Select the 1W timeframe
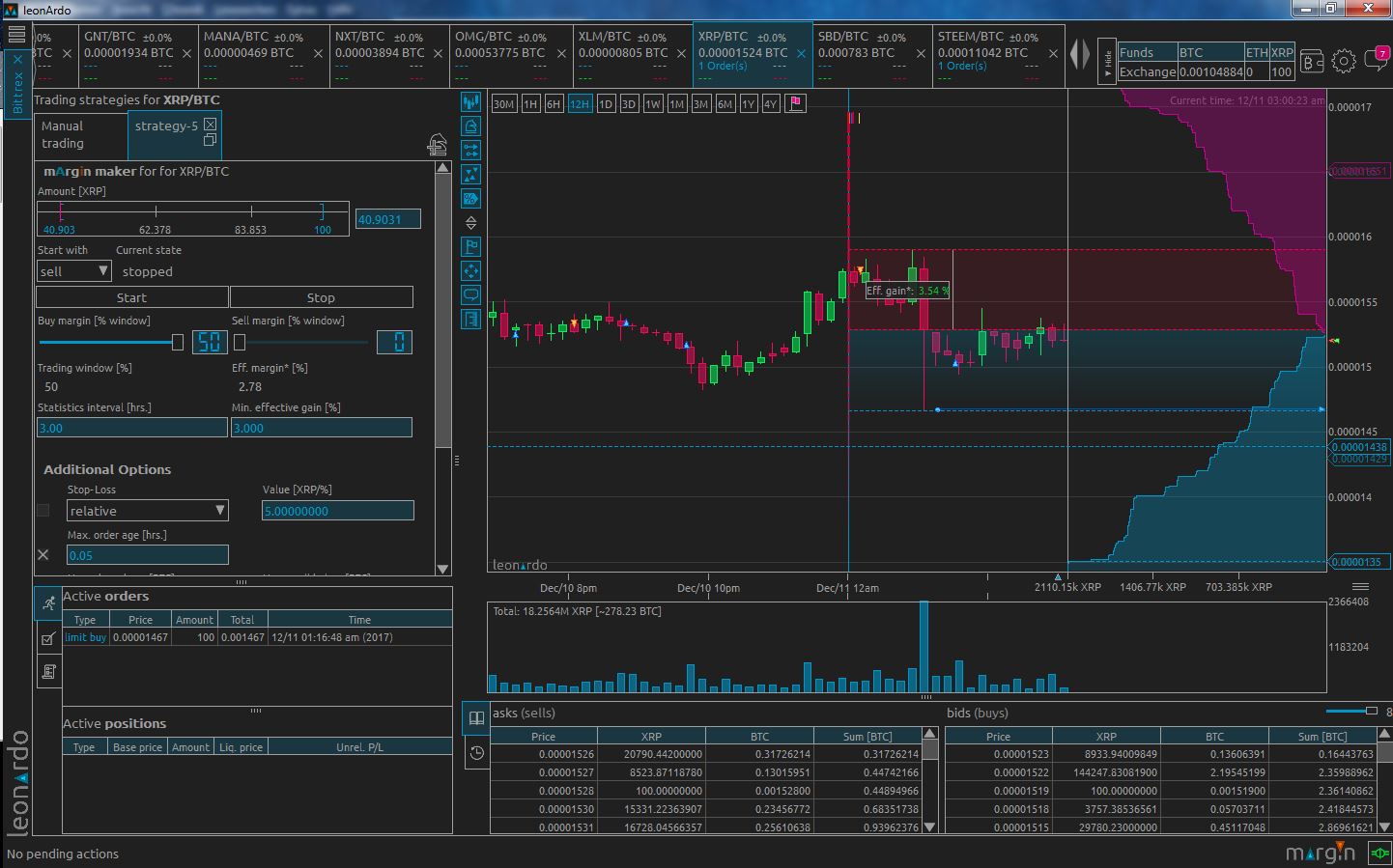Viewport: 1393px width, 868px height. click(x=653, y=104)
